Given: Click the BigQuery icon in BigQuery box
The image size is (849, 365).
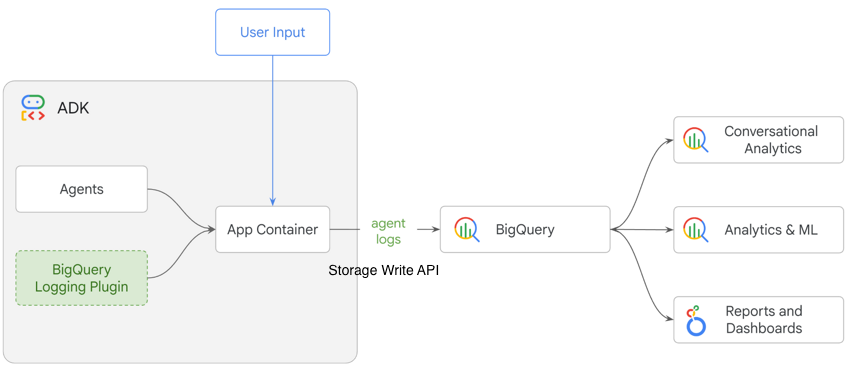Looking at the screenshot, I should (467, 229).
